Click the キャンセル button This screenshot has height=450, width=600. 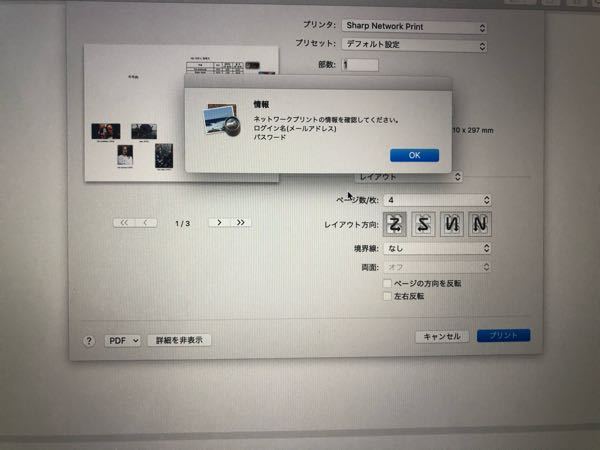click(441, 337)
